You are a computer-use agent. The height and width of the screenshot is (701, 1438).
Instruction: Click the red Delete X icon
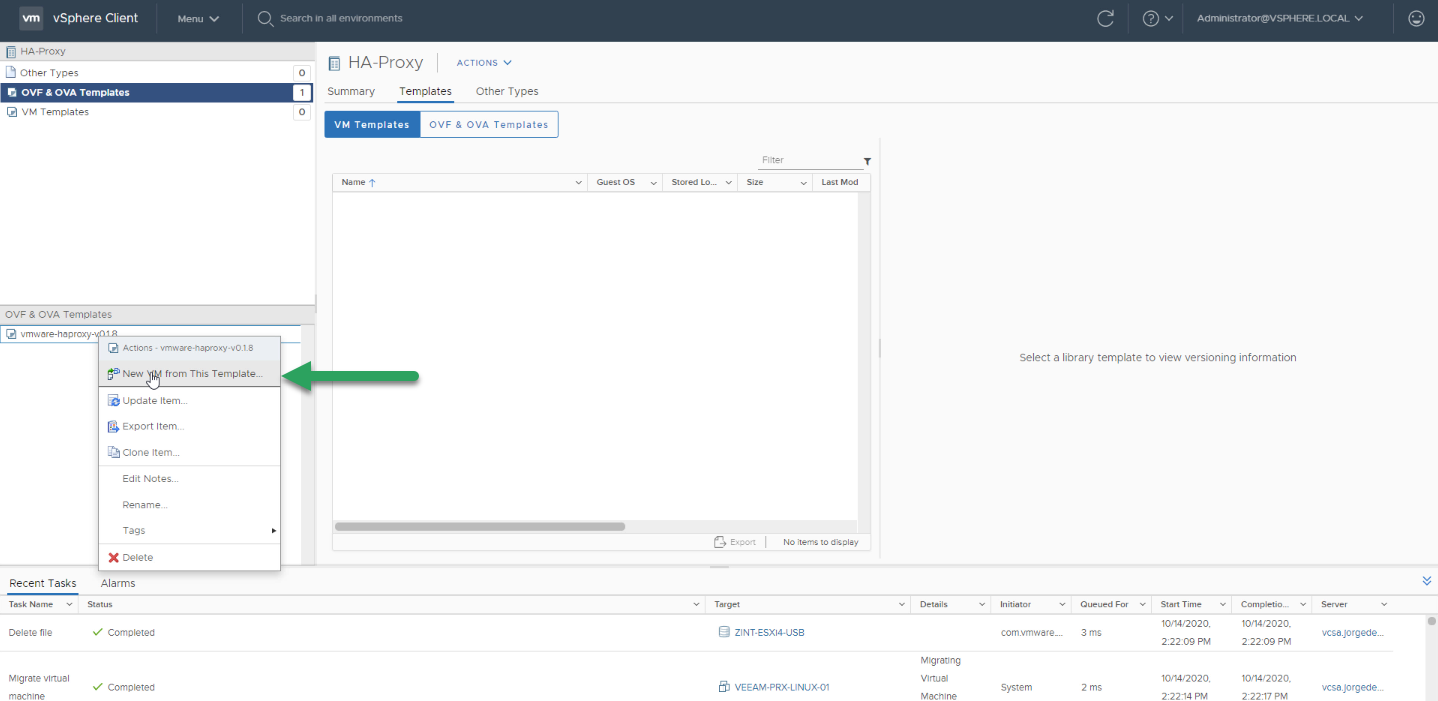[114, 557]
